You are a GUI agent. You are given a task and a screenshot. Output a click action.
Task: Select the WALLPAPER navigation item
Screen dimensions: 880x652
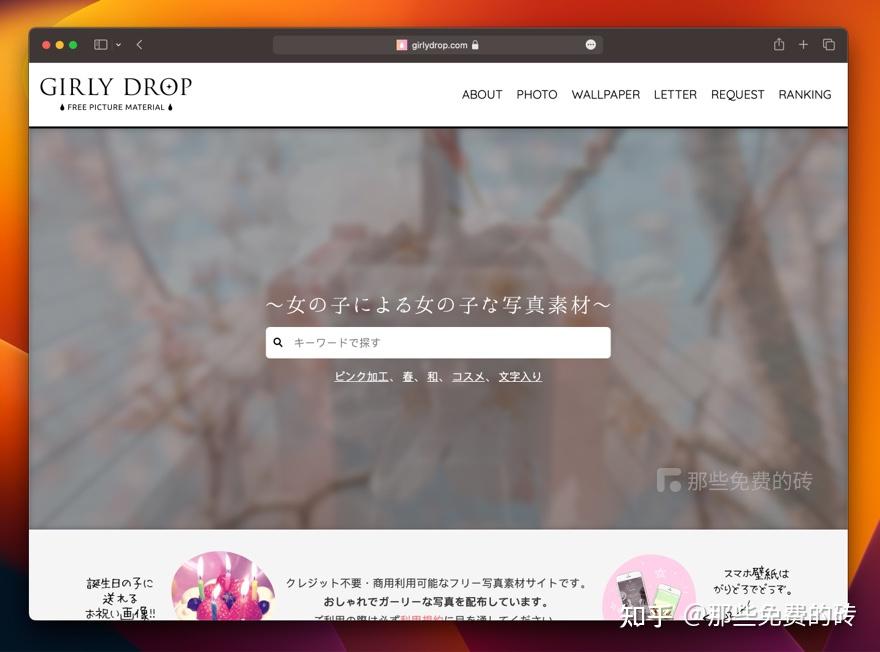[605, 94]
